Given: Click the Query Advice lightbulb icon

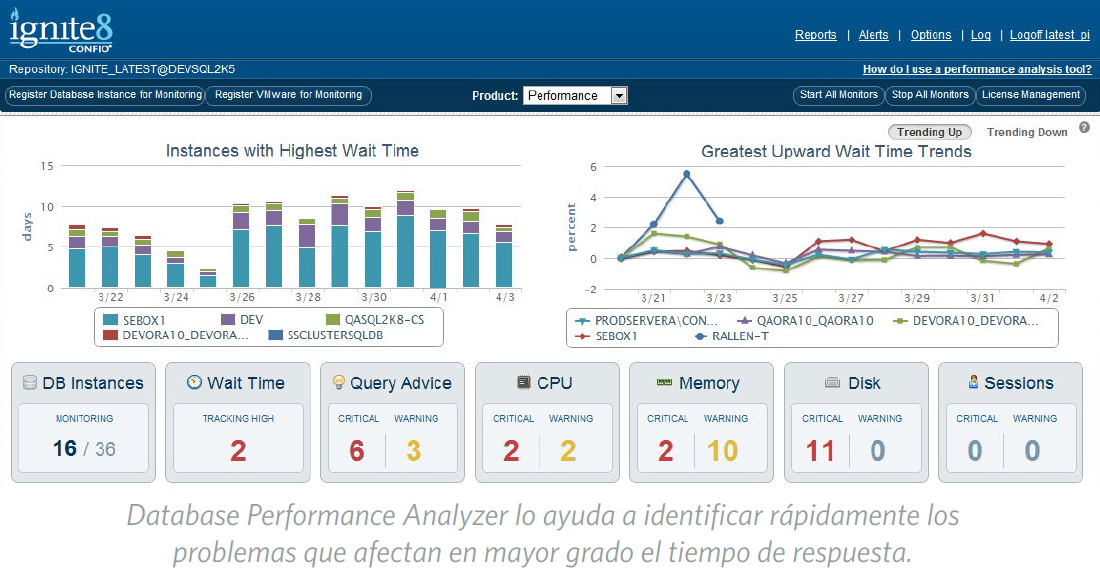Looking at the screenshot, I should click(338, 382).
